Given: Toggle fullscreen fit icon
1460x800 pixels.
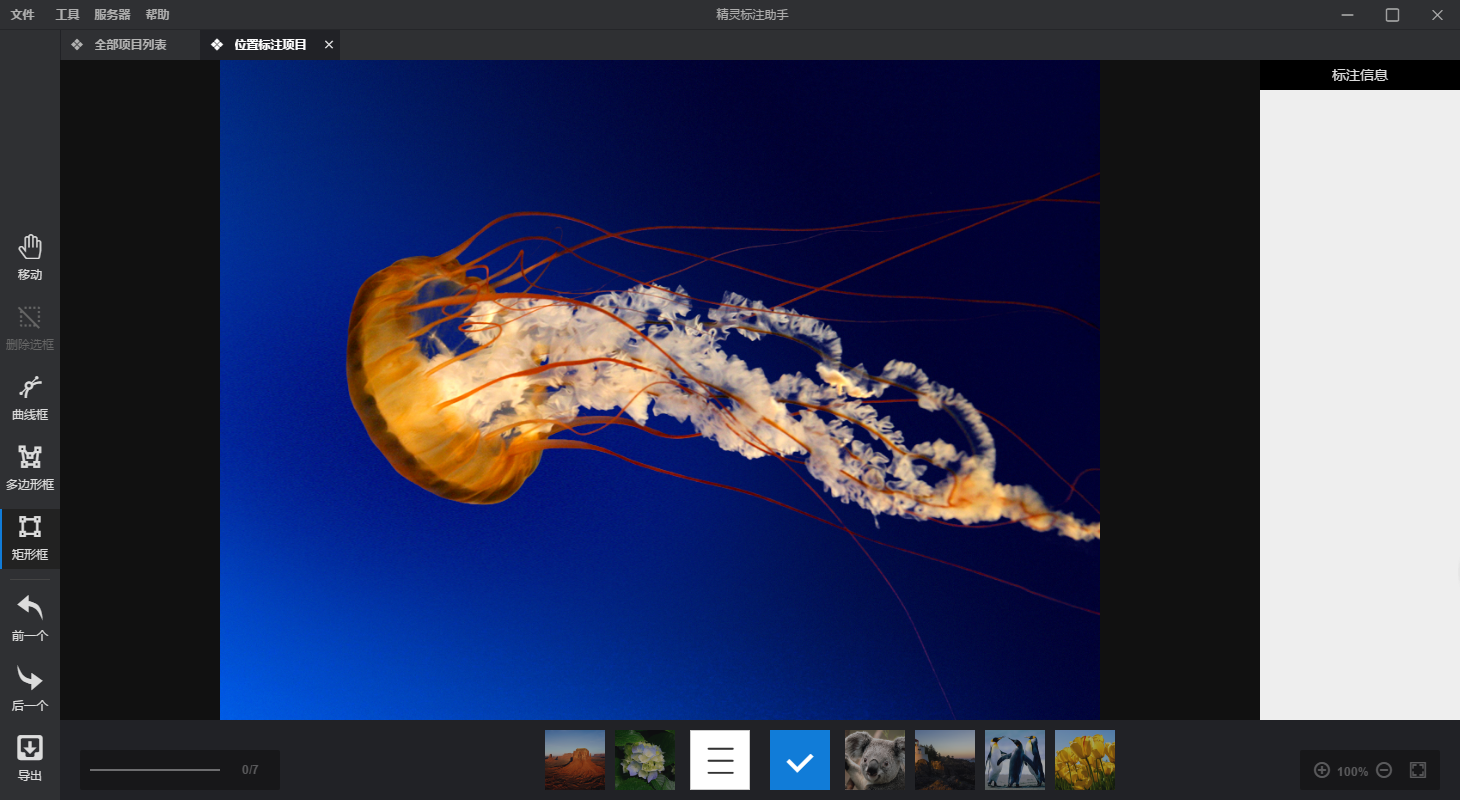Looking at the screenshot, I should pos(1417,770).
